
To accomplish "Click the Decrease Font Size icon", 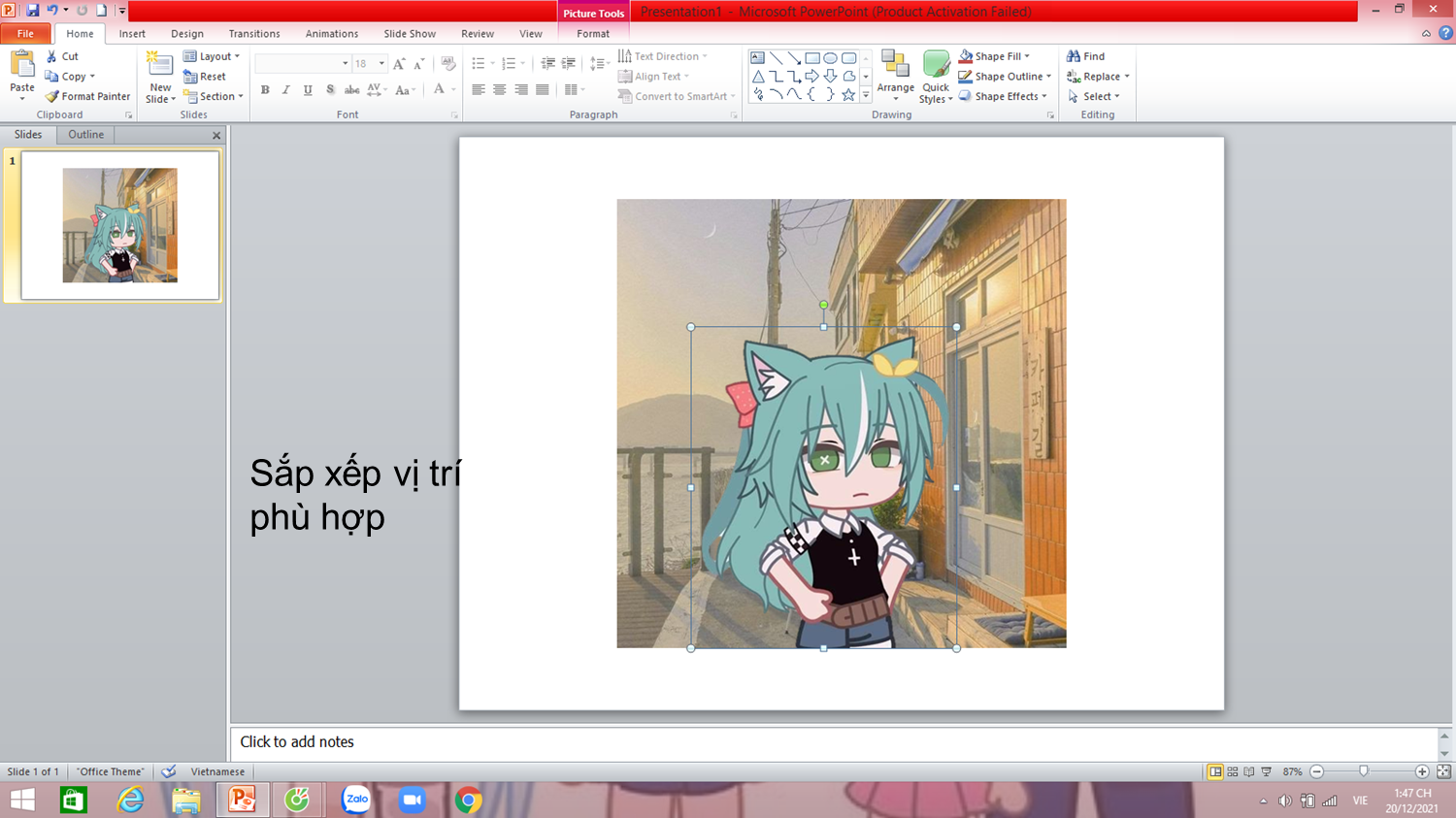I will coord(419,64).
